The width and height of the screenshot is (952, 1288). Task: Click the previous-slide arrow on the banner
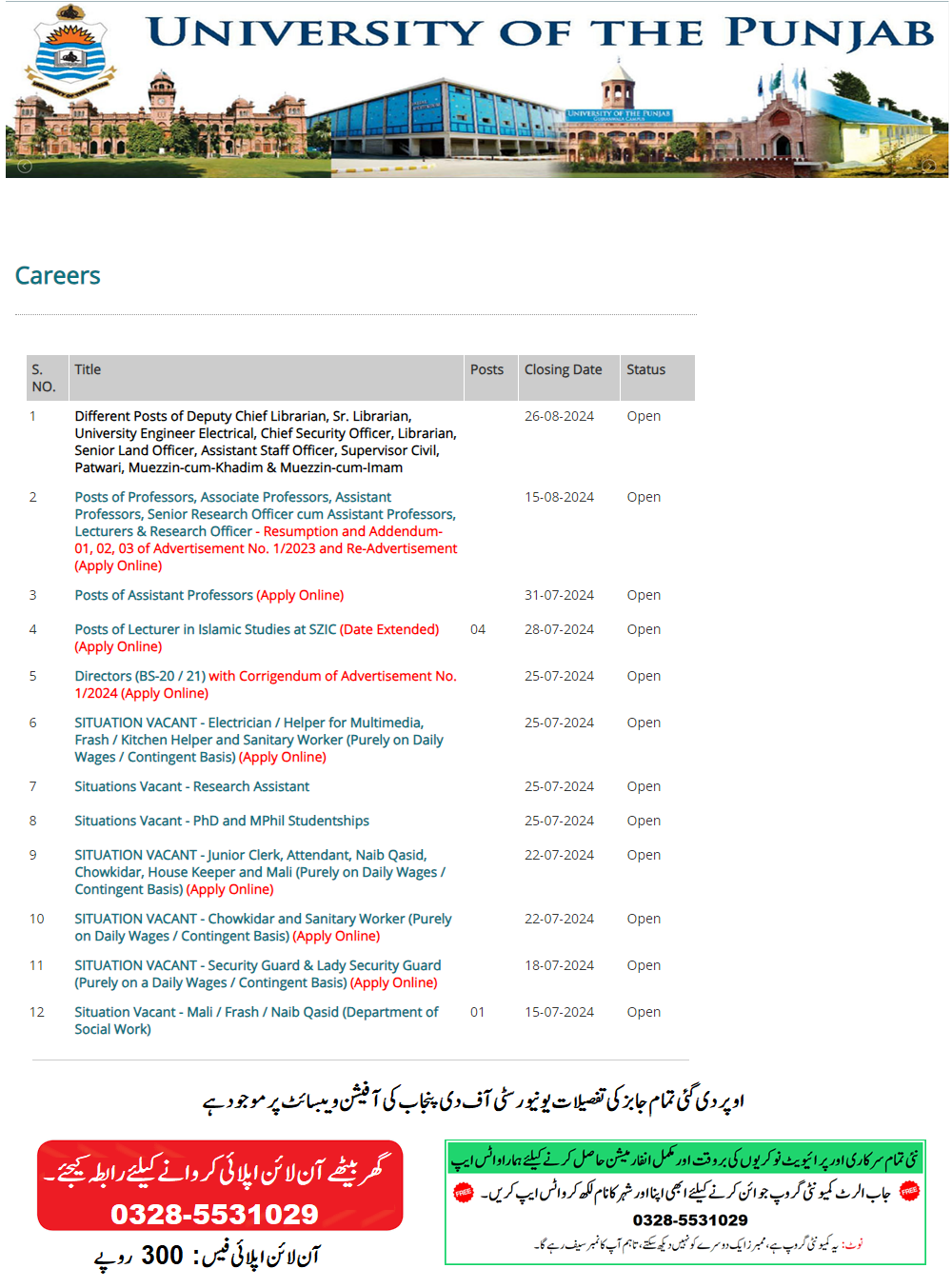point(25,166)
